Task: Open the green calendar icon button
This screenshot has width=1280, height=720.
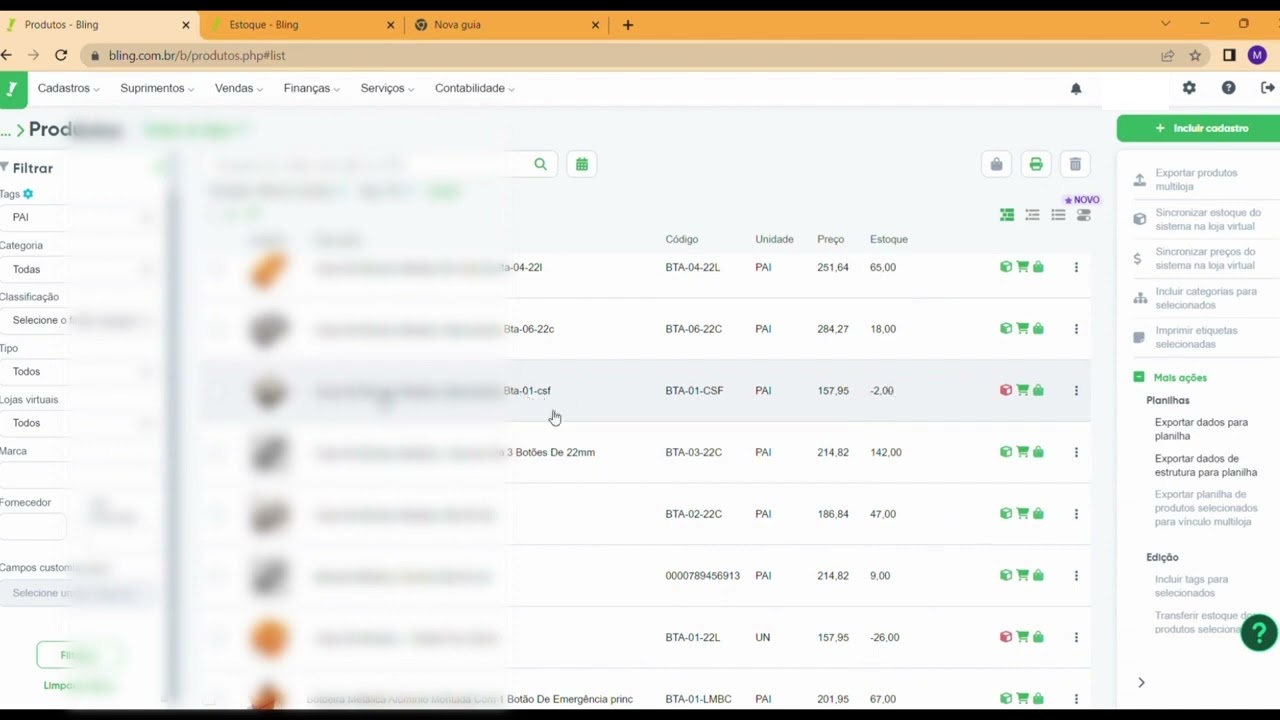Action: pyautogui.click(x=581, y=164)
